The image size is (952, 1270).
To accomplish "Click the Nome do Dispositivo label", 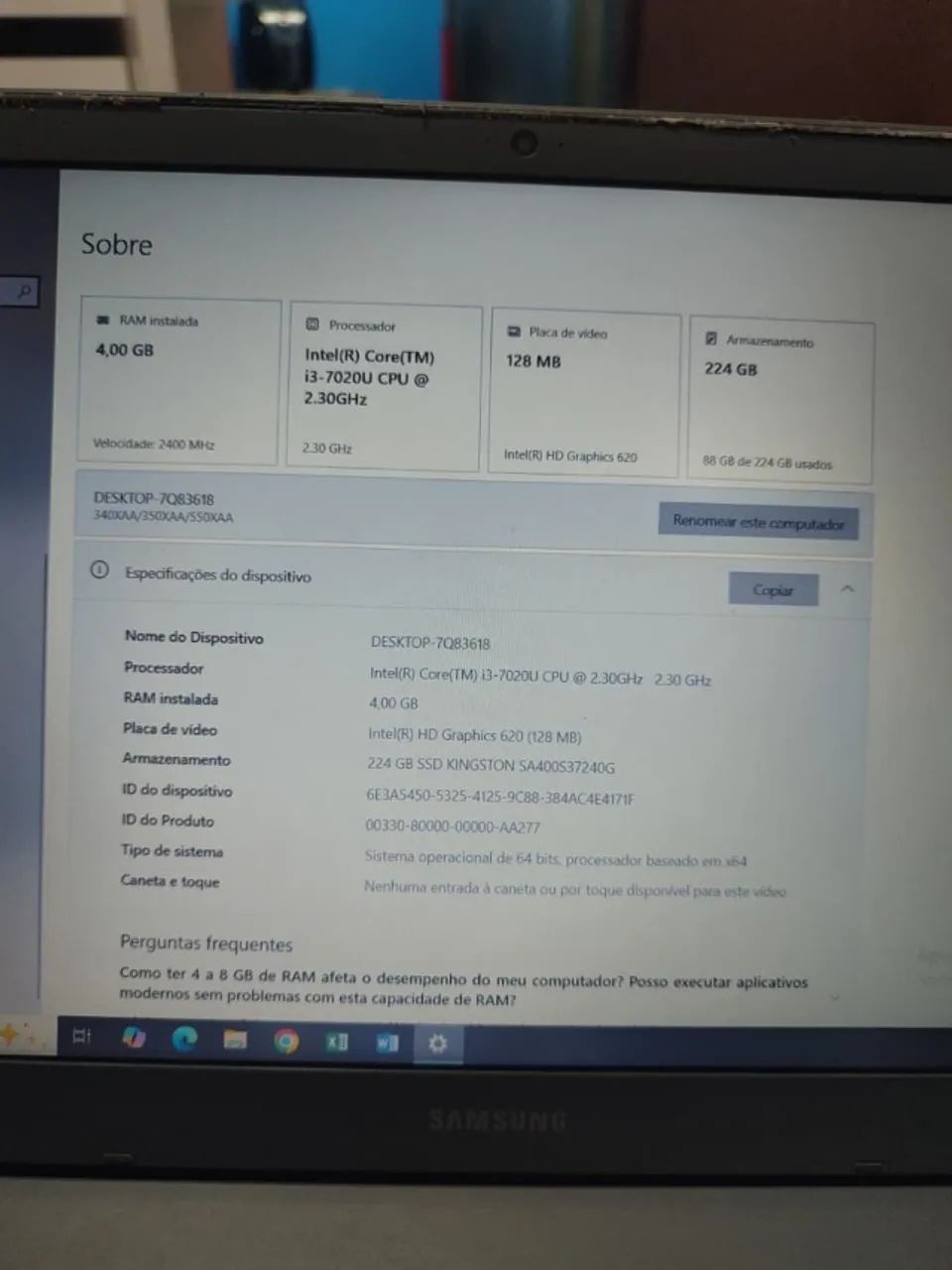I will (x=194, y=637).
